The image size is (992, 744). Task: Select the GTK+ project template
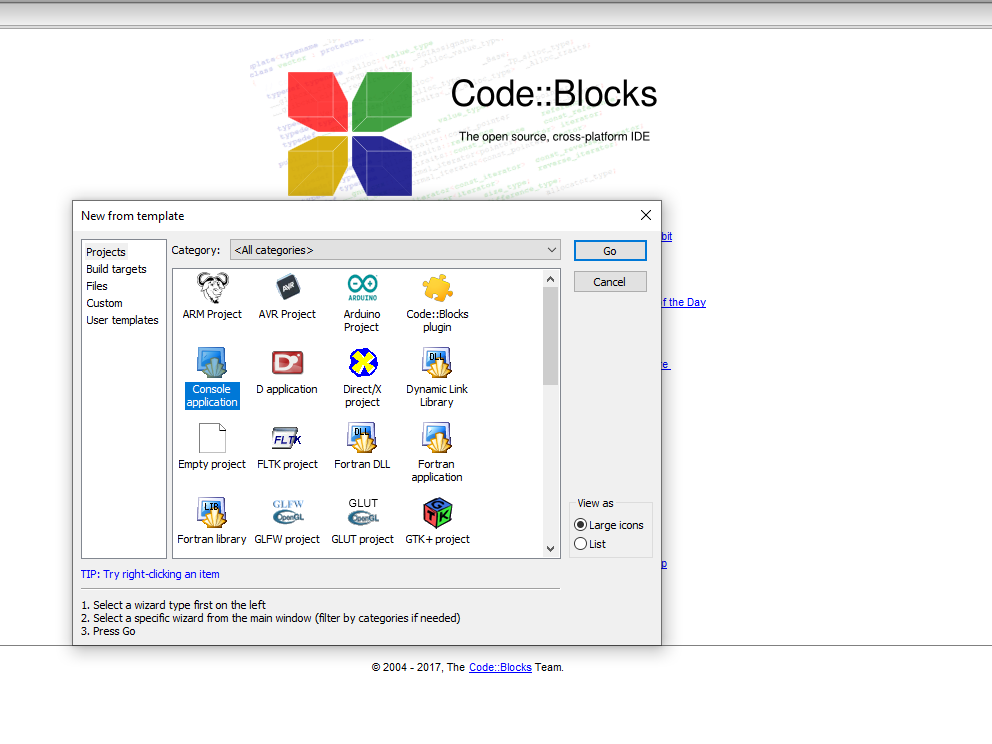pyautogui.click(x=437, y=521)
